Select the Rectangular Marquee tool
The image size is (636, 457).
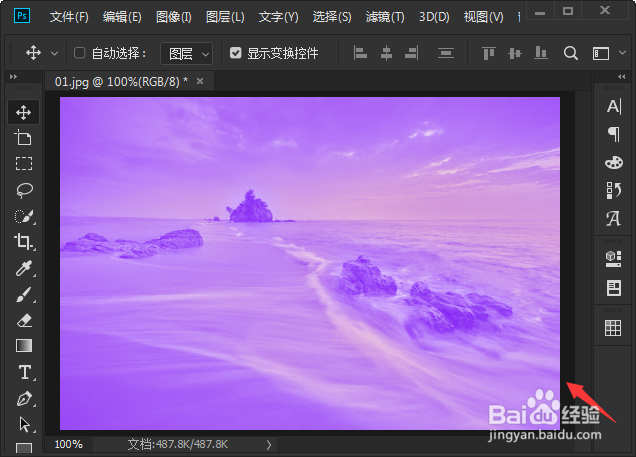pos(24,163)
